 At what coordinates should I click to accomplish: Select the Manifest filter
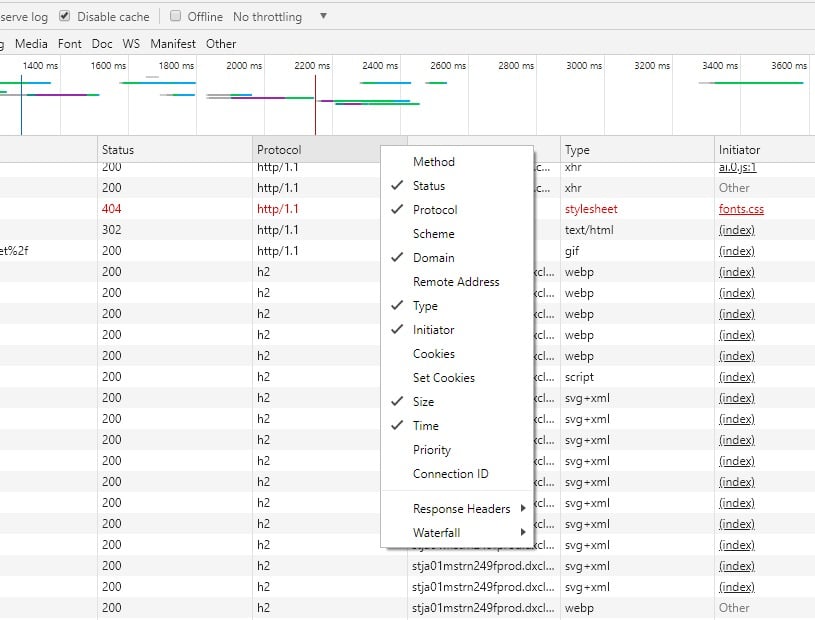pos(173,44)
